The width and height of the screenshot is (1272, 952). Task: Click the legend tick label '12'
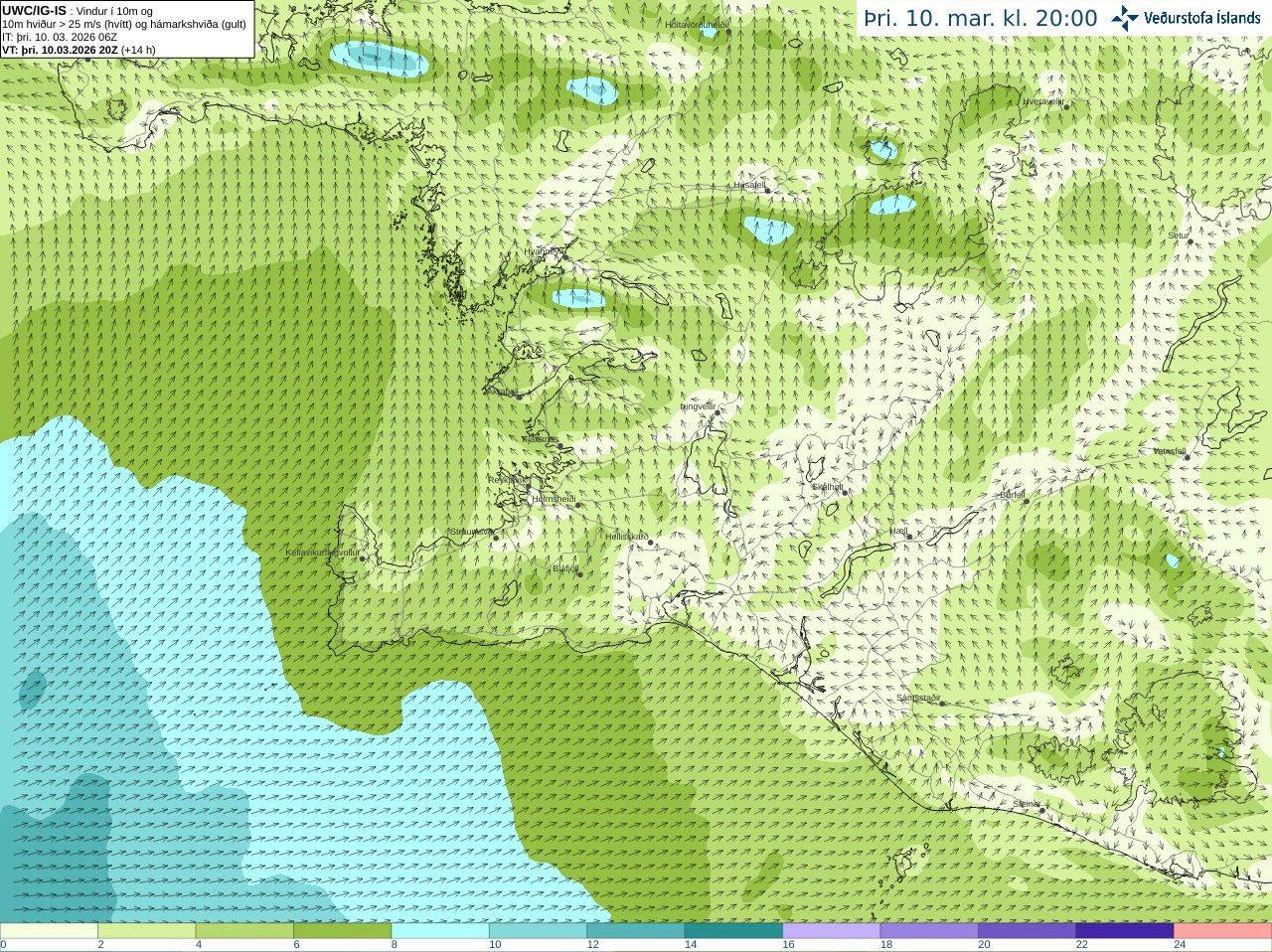coord(592,945)
